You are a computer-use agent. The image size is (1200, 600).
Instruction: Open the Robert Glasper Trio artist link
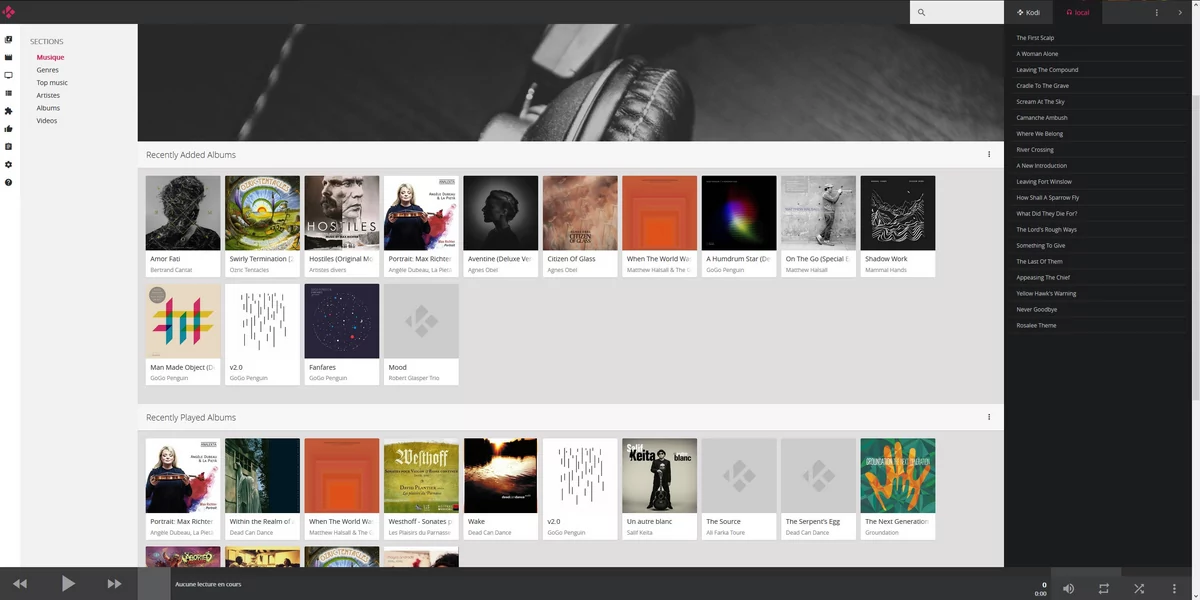point(414,378)
